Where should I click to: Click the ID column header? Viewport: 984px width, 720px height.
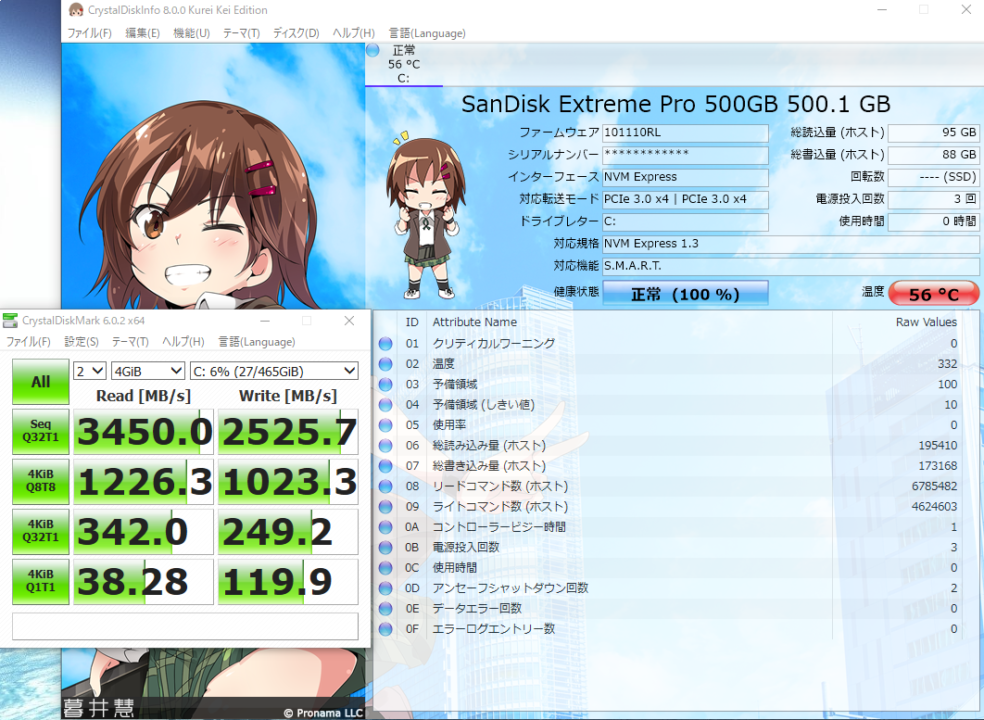tap(412, 322)
